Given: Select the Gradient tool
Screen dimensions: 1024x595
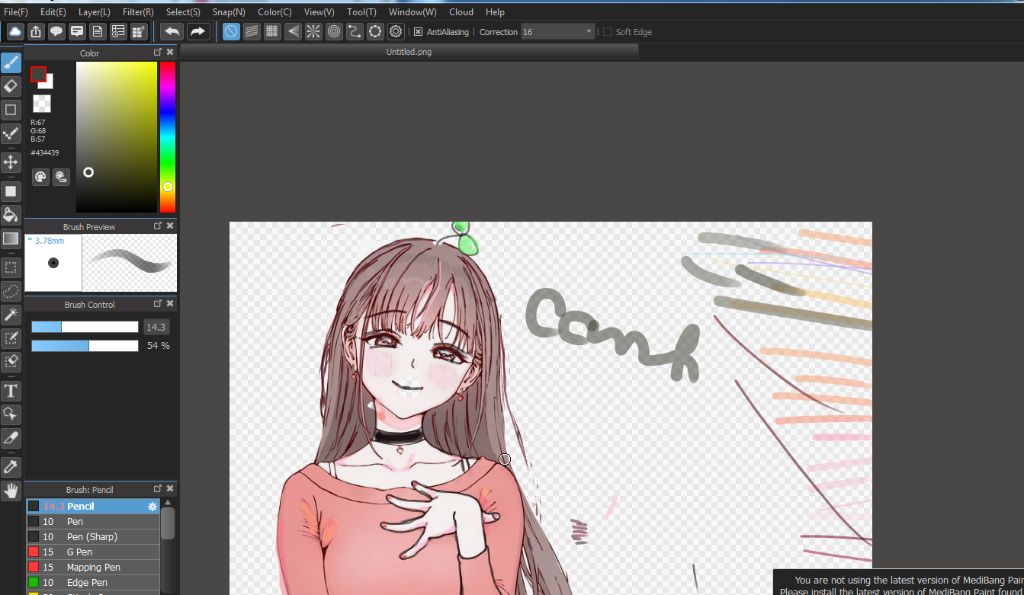Looking at the screenshot, I should click(10, 238).
